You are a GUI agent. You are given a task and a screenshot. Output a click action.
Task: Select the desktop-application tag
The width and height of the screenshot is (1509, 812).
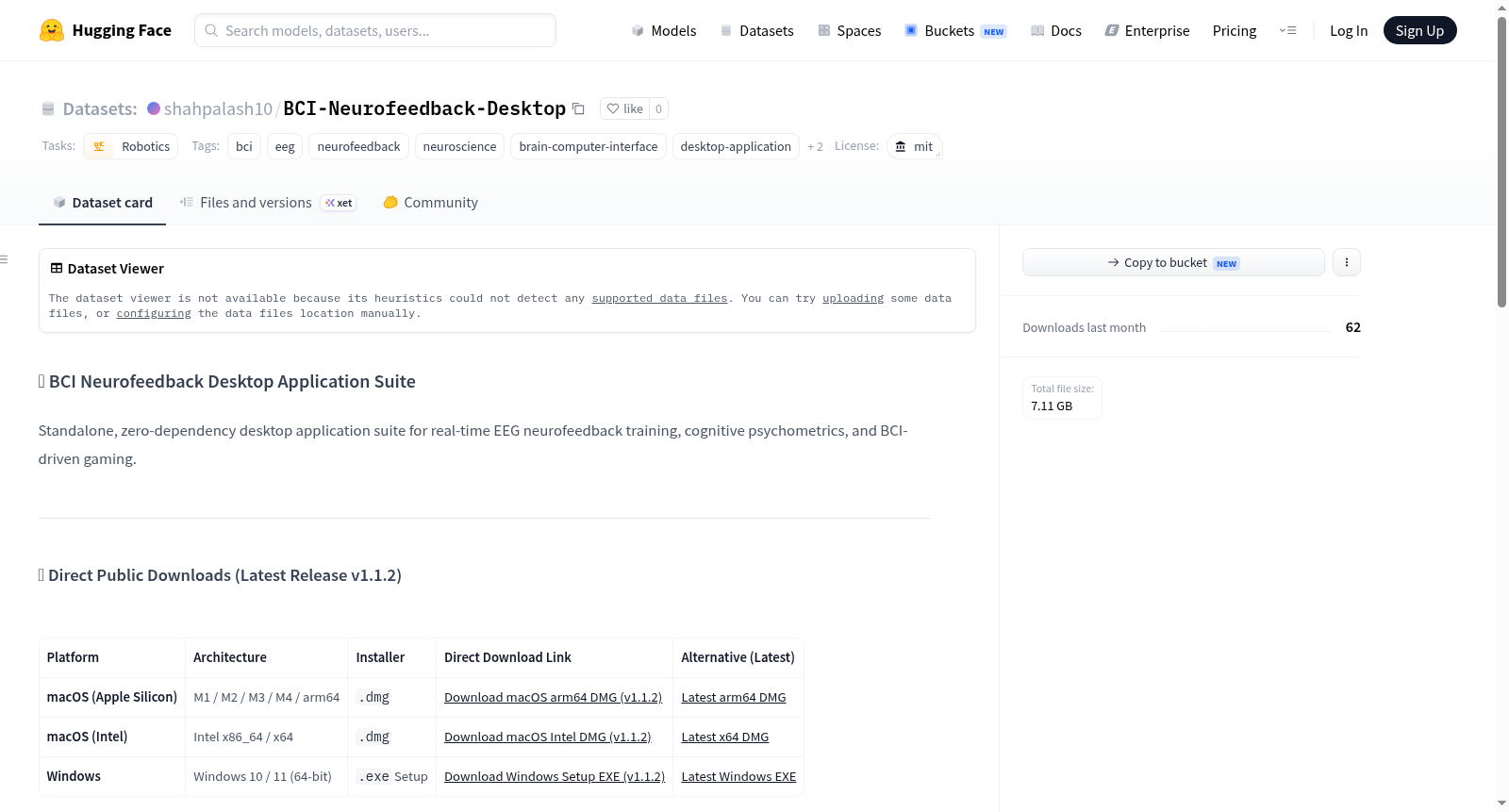(x=736, y=146)
